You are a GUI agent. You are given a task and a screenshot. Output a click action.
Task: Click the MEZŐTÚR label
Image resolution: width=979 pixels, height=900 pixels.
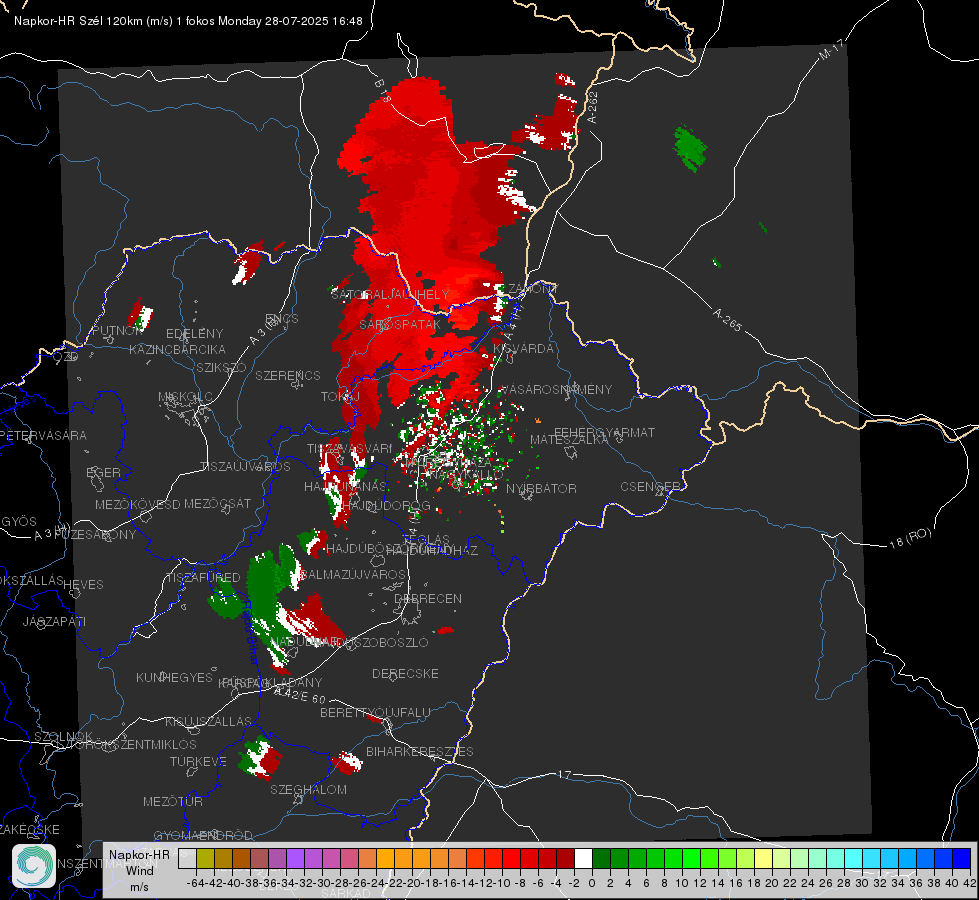pyautogui.click(x=173, y=801)
